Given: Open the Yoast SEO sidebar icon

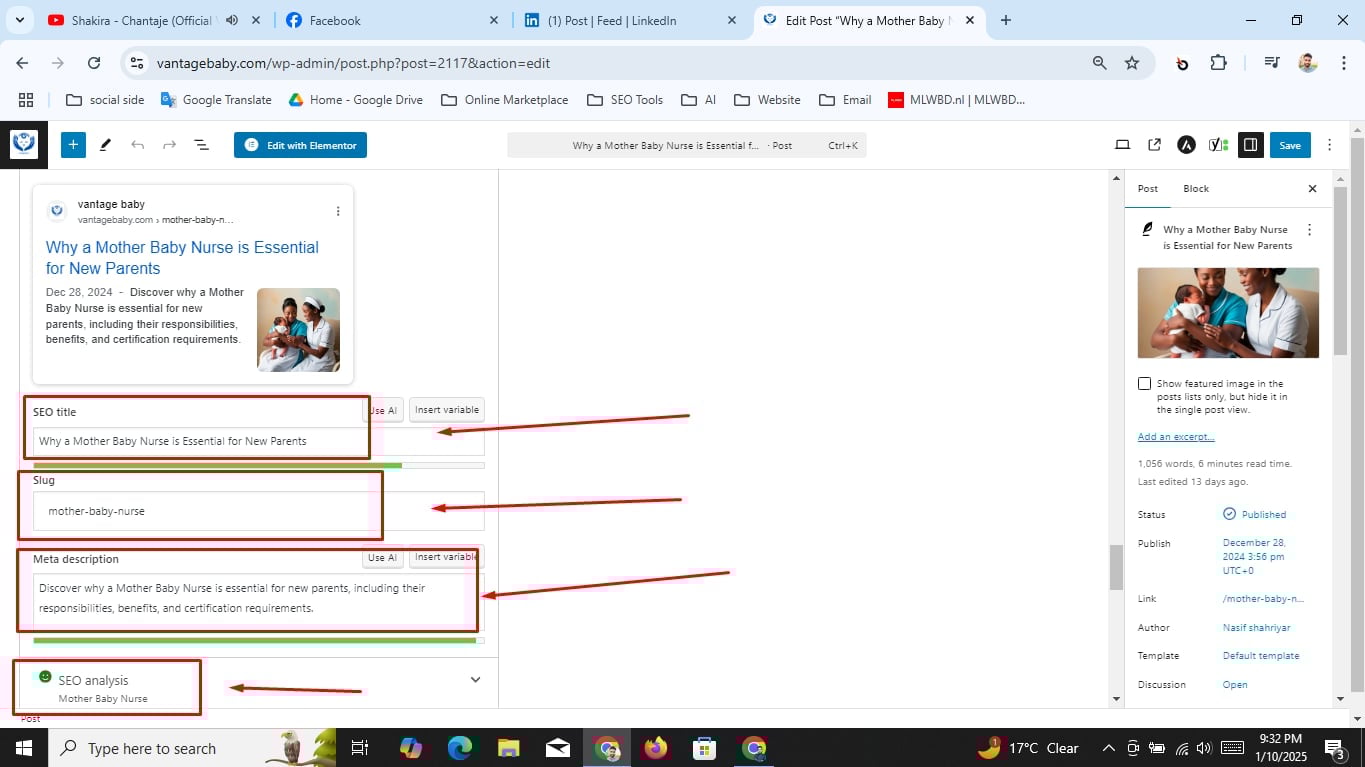Looking at the screenshot, I should (1218, 145).
